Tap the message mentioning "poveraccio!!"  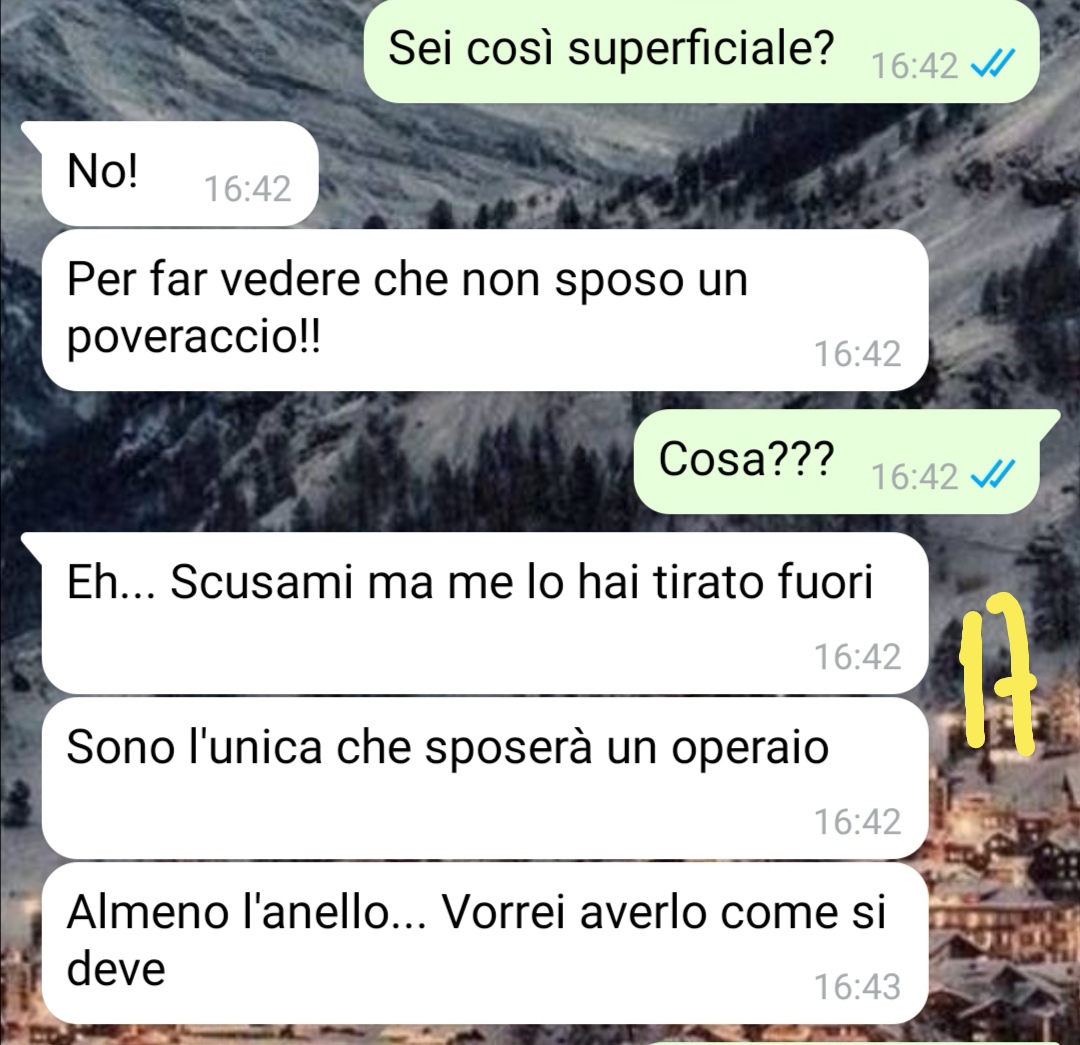click(x=485, y=310)
